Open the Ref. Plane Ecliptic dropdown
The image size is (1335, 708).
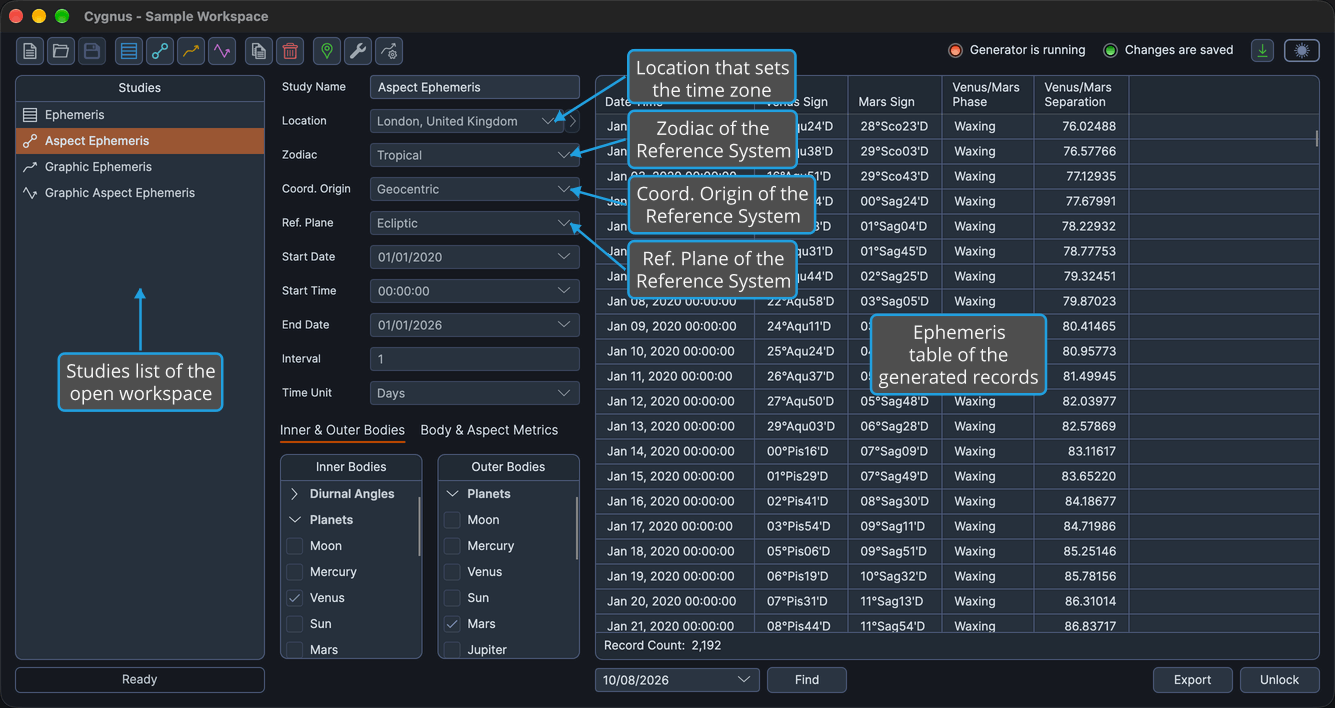[x=474, y=223]
